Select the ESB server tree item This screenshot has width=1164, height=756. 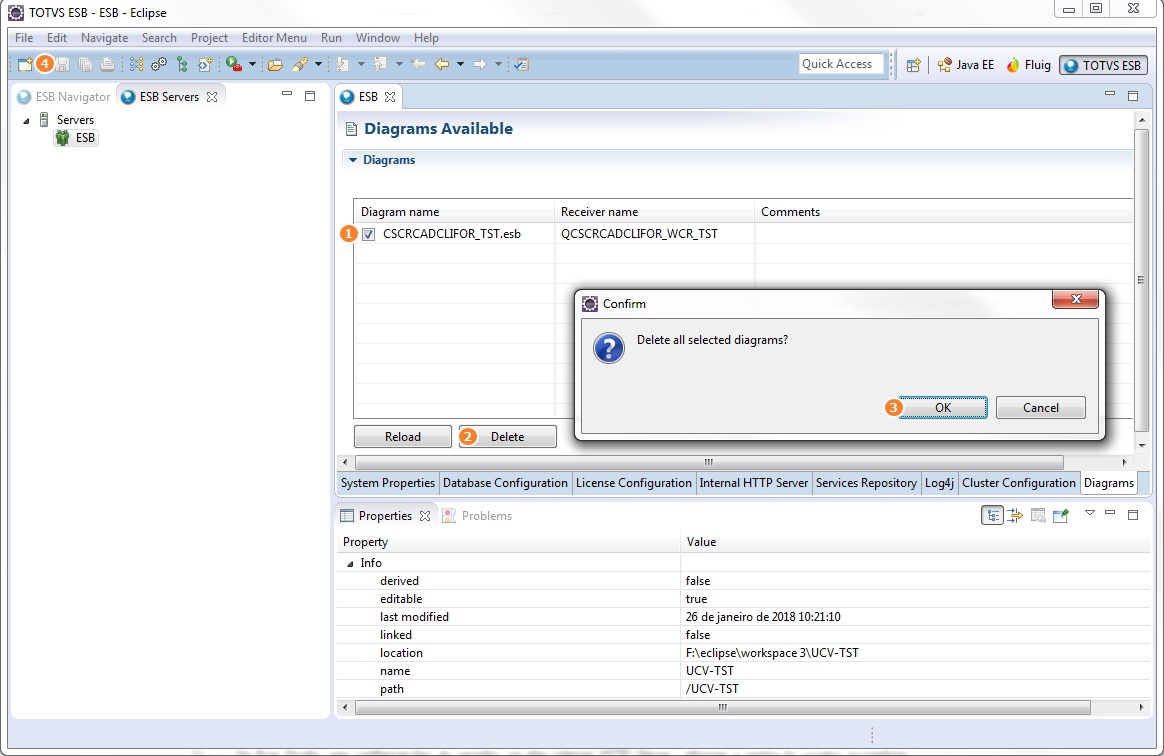(x=76, y=138)
